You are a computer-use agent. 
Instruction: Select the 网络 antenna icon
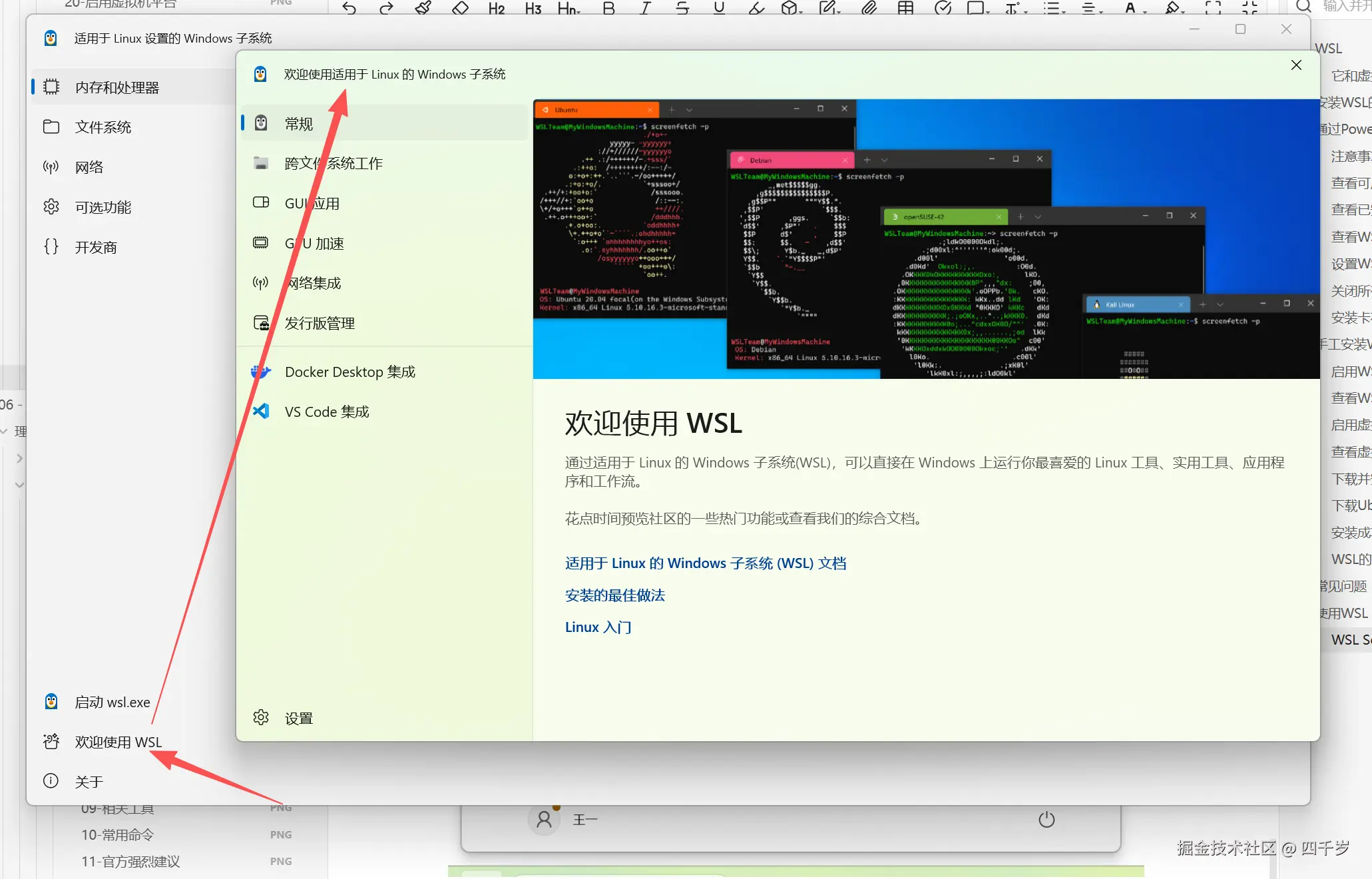pyautogui.click(x=51, y=166)
